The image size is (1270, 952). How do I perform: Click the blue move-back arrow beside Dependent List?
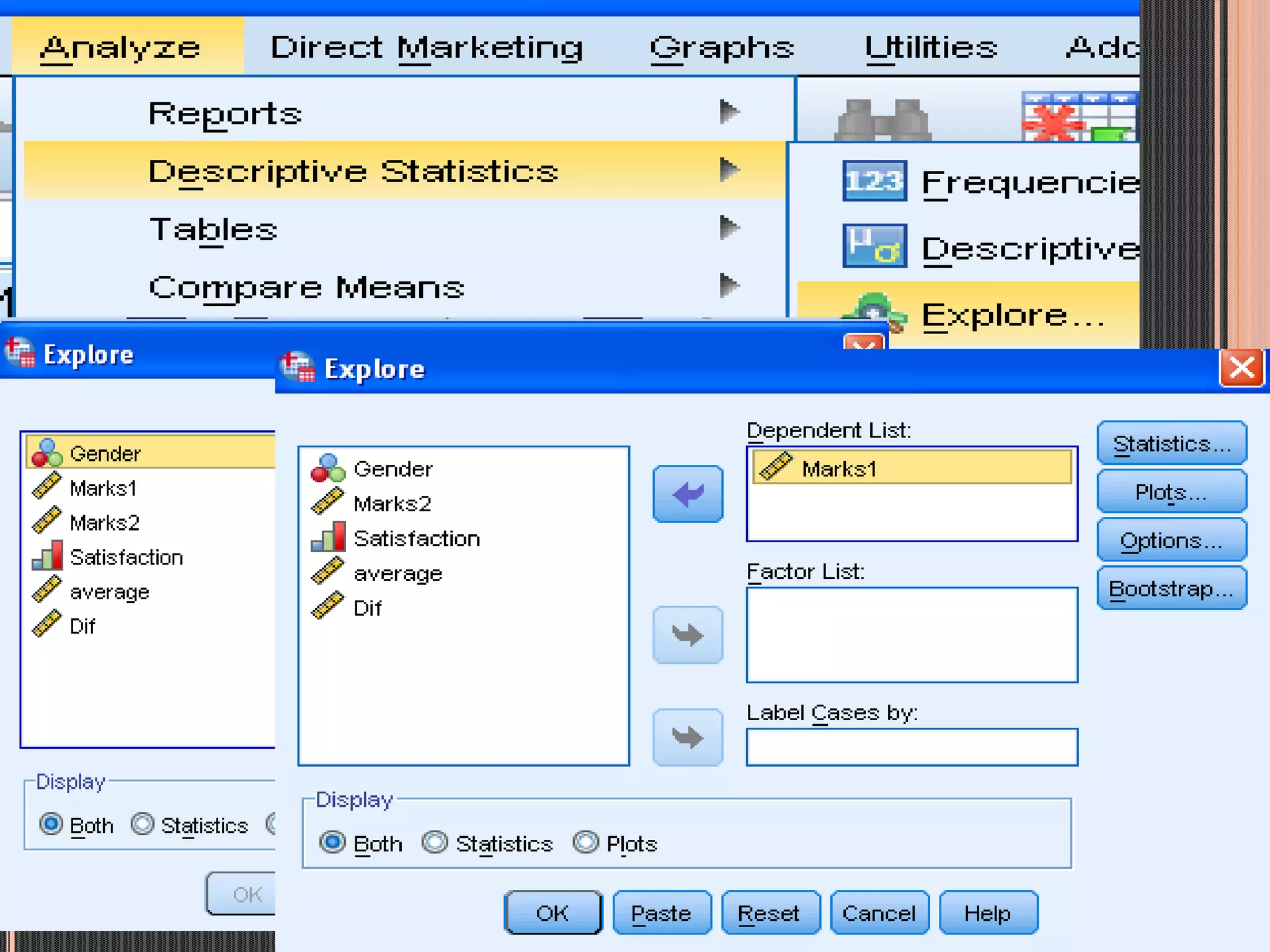tap(688, 494)
